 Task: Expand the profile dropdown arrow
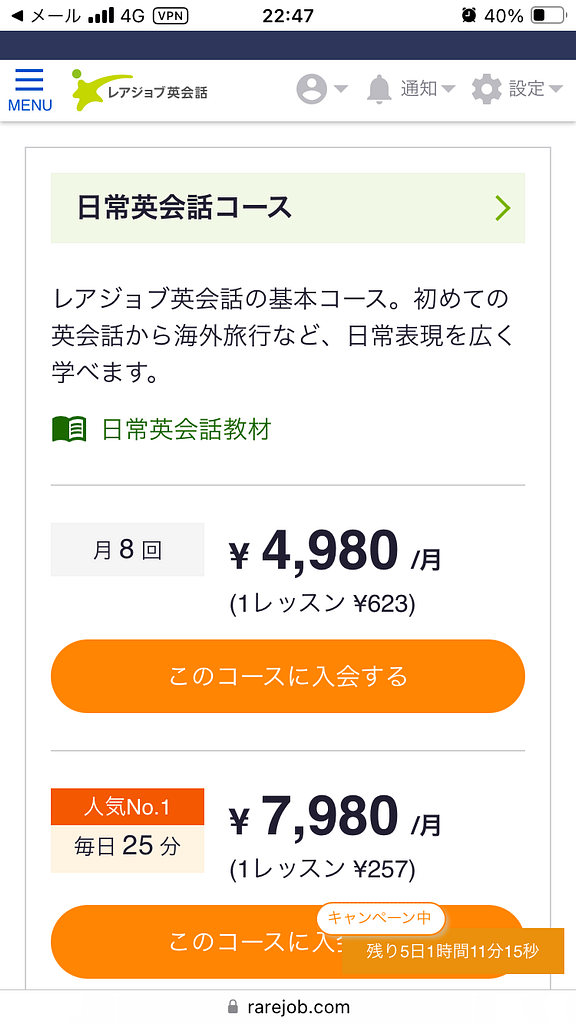pyautogui.click(x=341, y=90)
